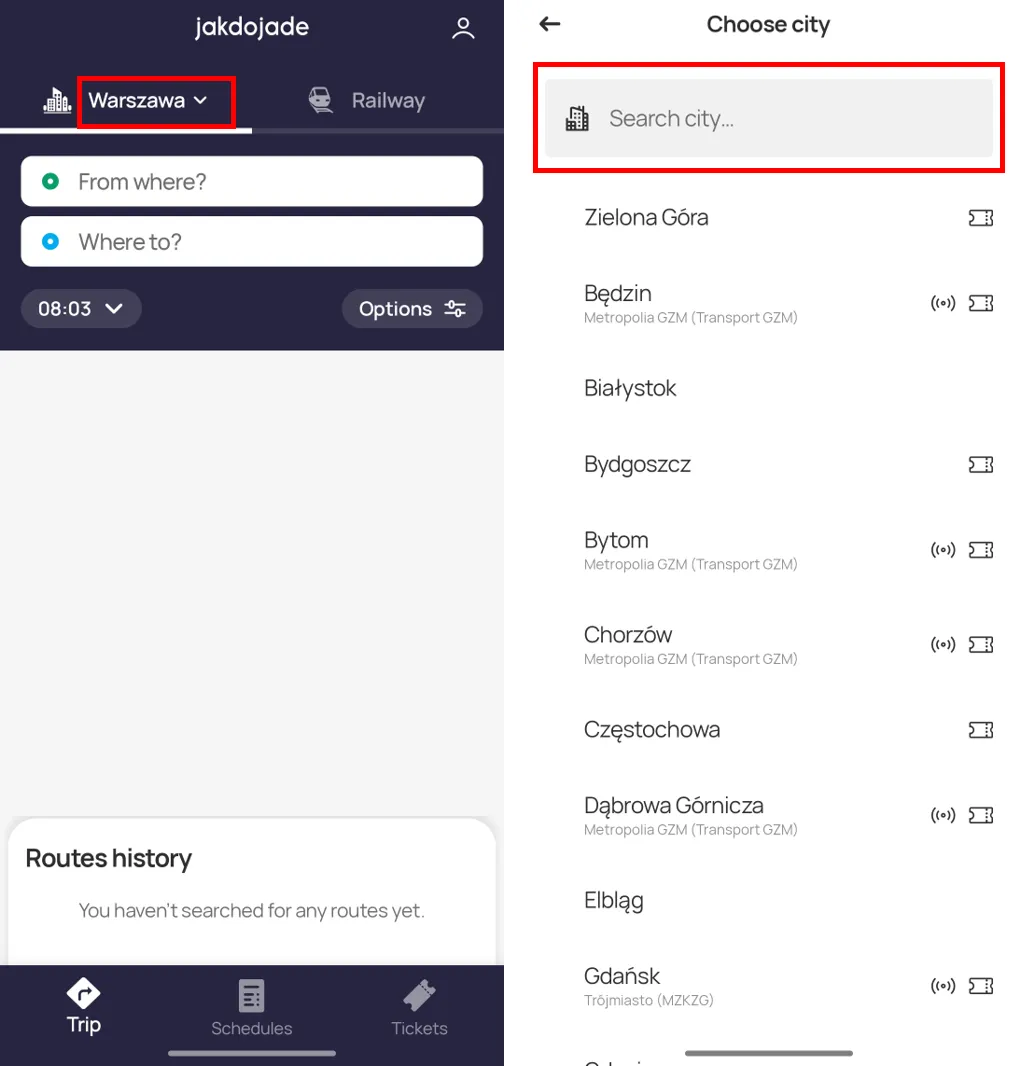Tap the live signal icon beside Gdańsk
1021x1066 pixels.
coord(943,986)
